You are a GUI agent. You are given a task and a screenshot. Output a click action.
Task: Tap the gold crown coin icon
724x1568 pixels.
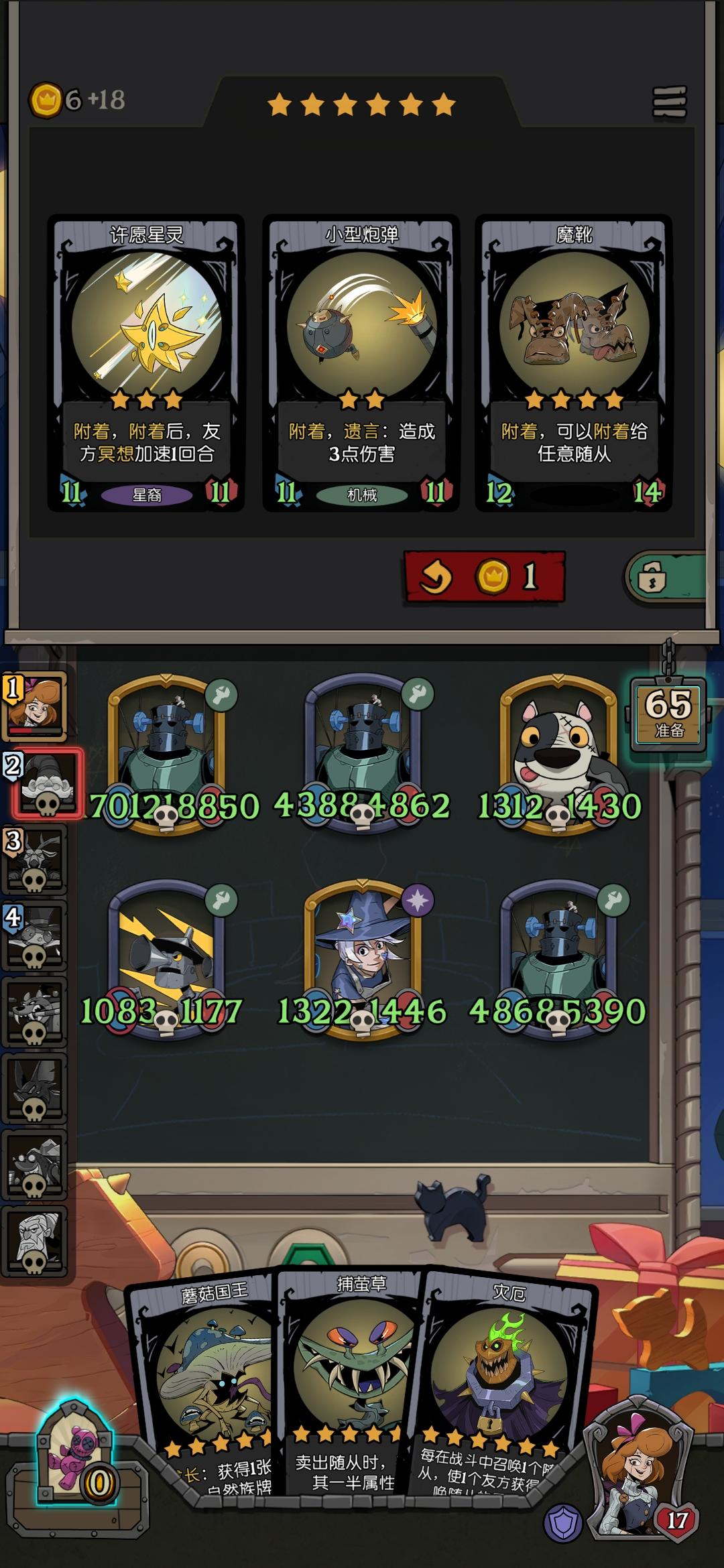(46, 101)
